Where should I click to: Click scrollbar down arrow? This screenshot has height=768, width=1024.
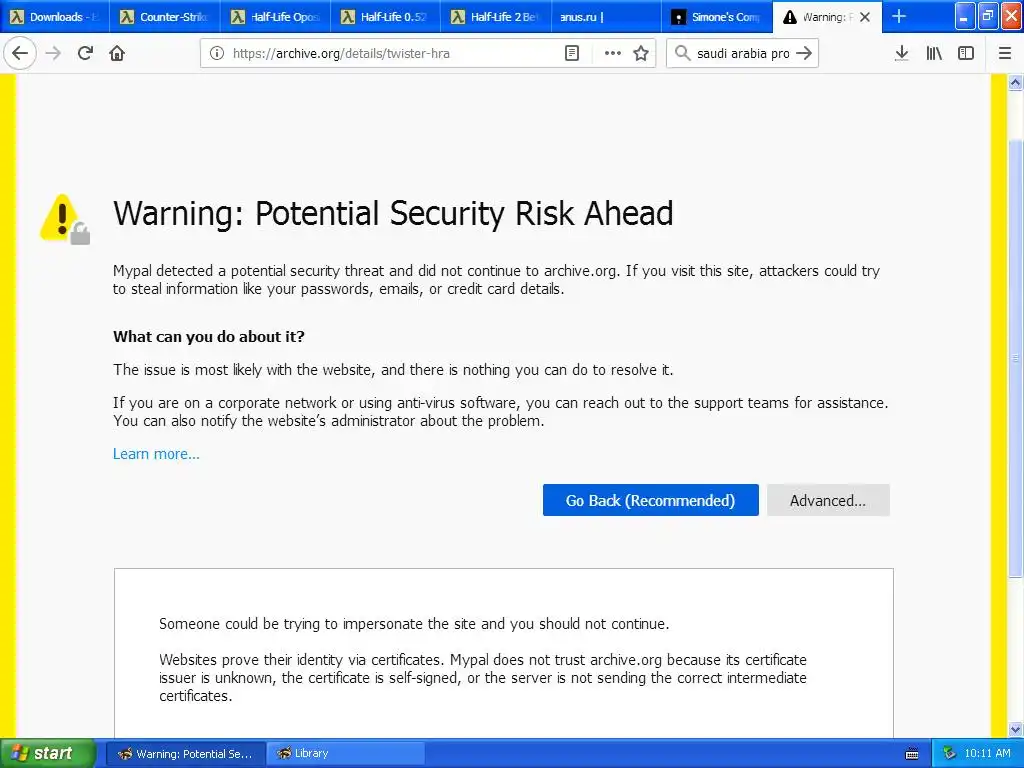[x=1015, y=729]
